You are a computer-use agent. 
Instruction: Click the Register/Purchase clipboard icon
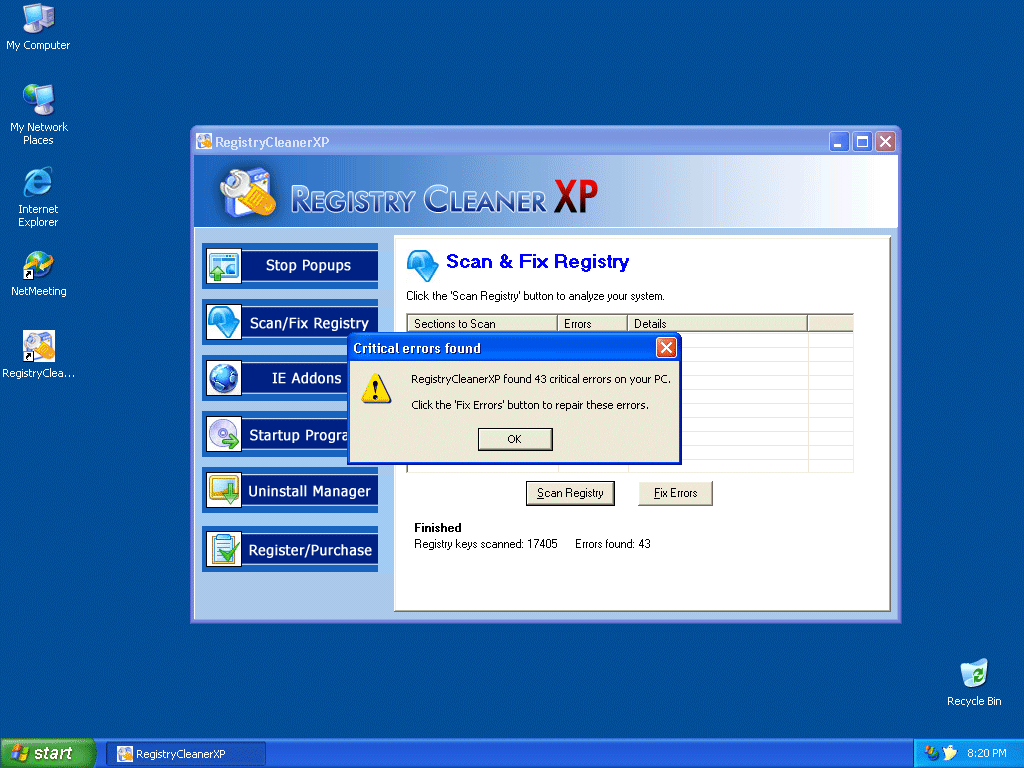coord(224,549)
